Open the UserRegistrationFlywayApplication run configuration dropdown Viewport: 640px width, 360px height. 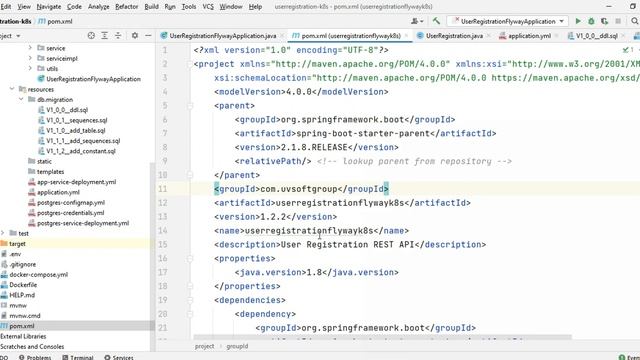pyautogui.click(x=508, y=21)
